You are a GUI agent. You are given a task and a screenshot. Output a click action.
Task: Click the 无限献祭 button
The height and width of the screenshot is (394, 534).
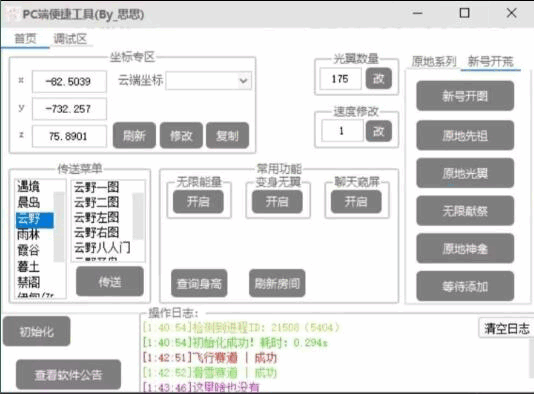pos(465,211)
